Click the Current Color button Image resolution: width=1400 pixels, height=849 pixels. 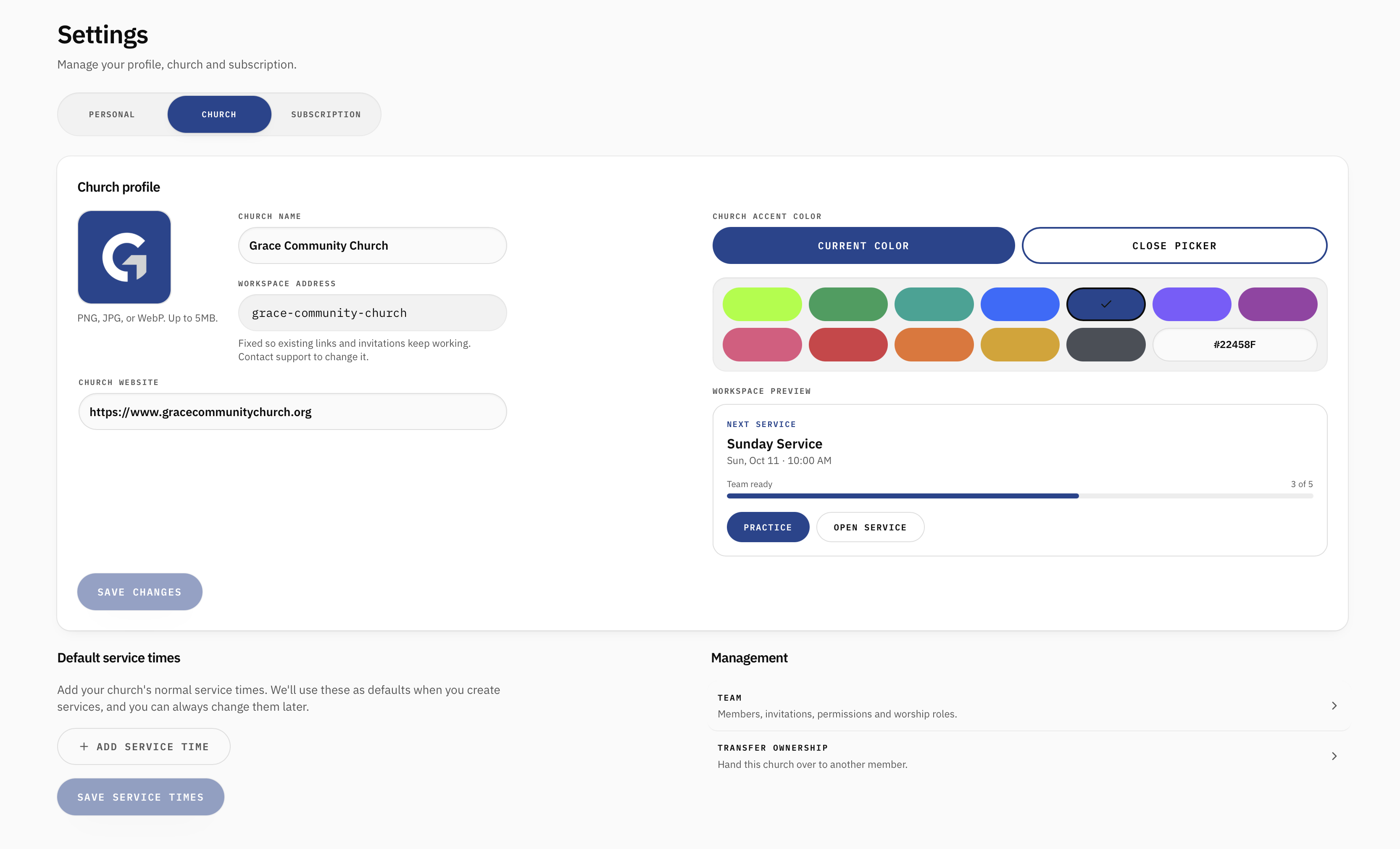click(x=863, y=245)
